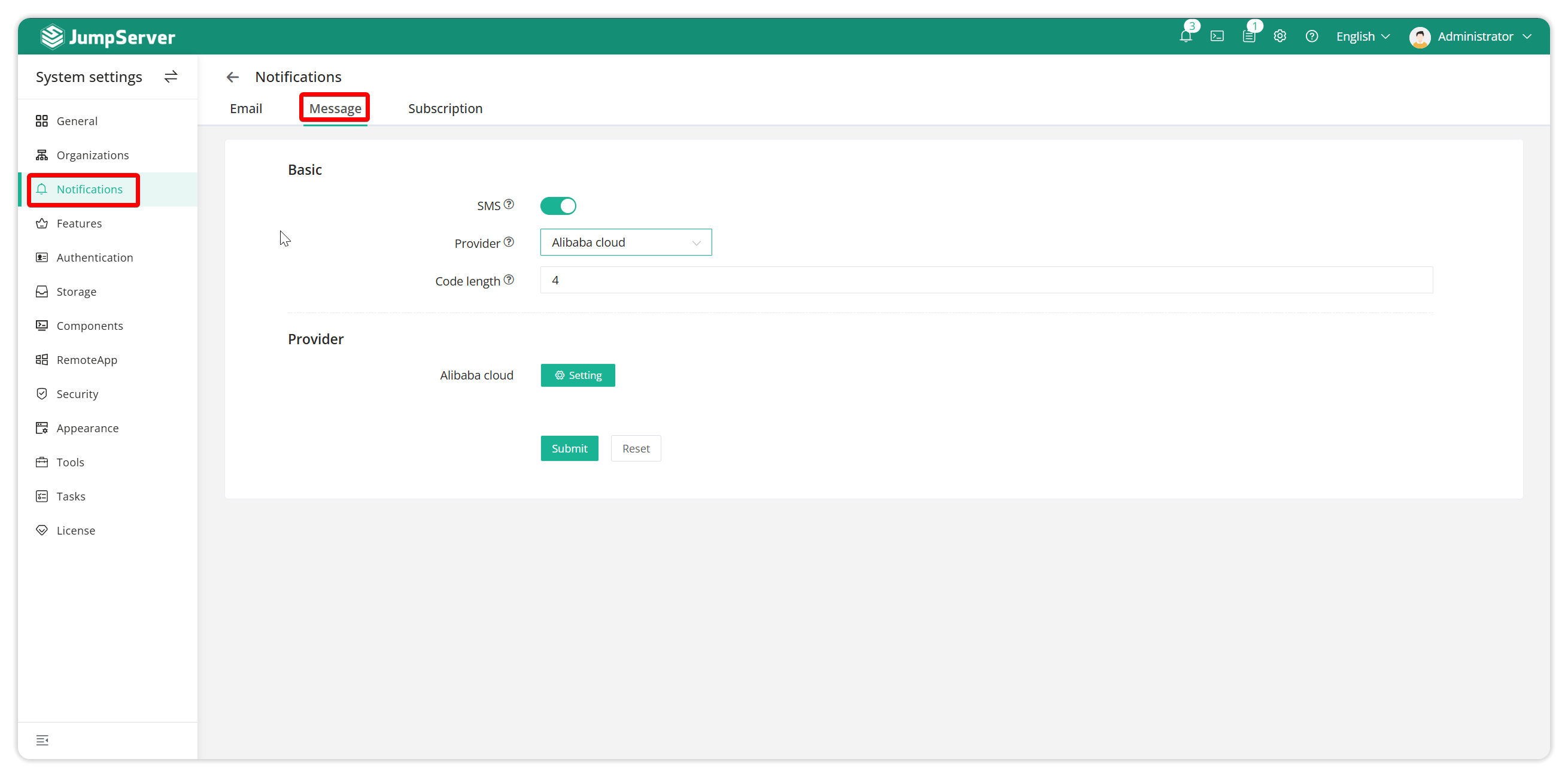Switch to the Message tab
1568x771 pixels.
335,108
